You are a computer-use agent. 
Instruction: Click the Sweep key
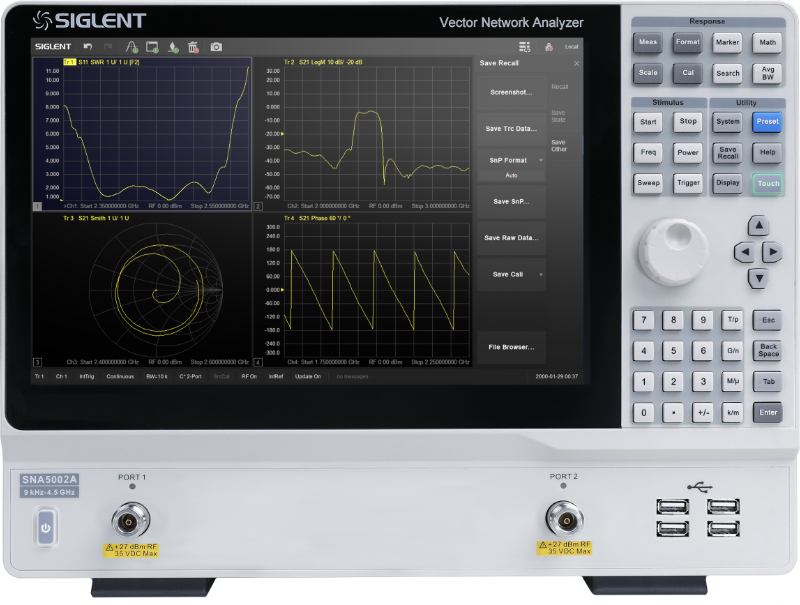(648, 183)
